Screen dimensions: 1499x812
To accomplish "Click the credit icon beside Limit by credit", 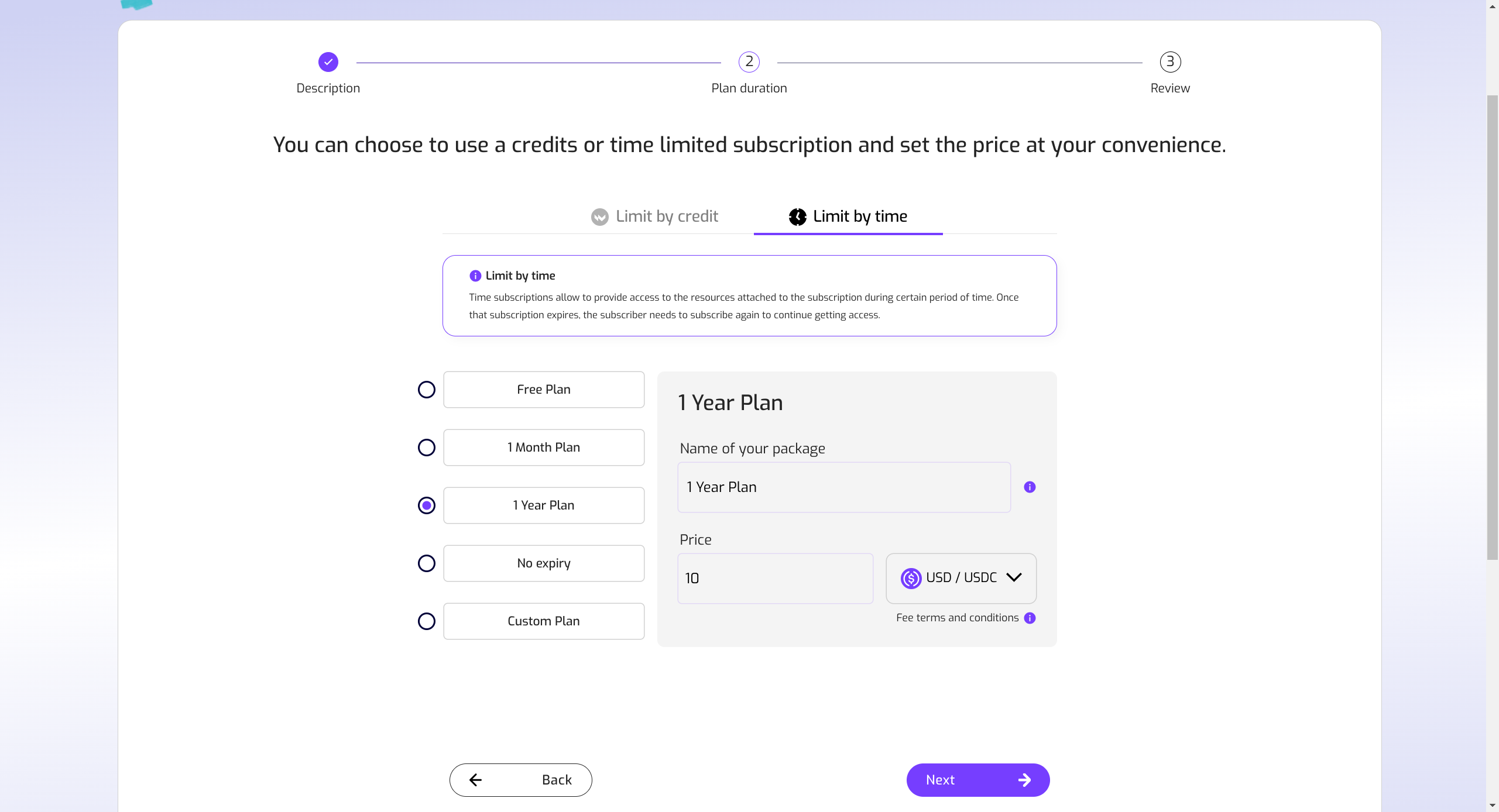I will [599, 217].
